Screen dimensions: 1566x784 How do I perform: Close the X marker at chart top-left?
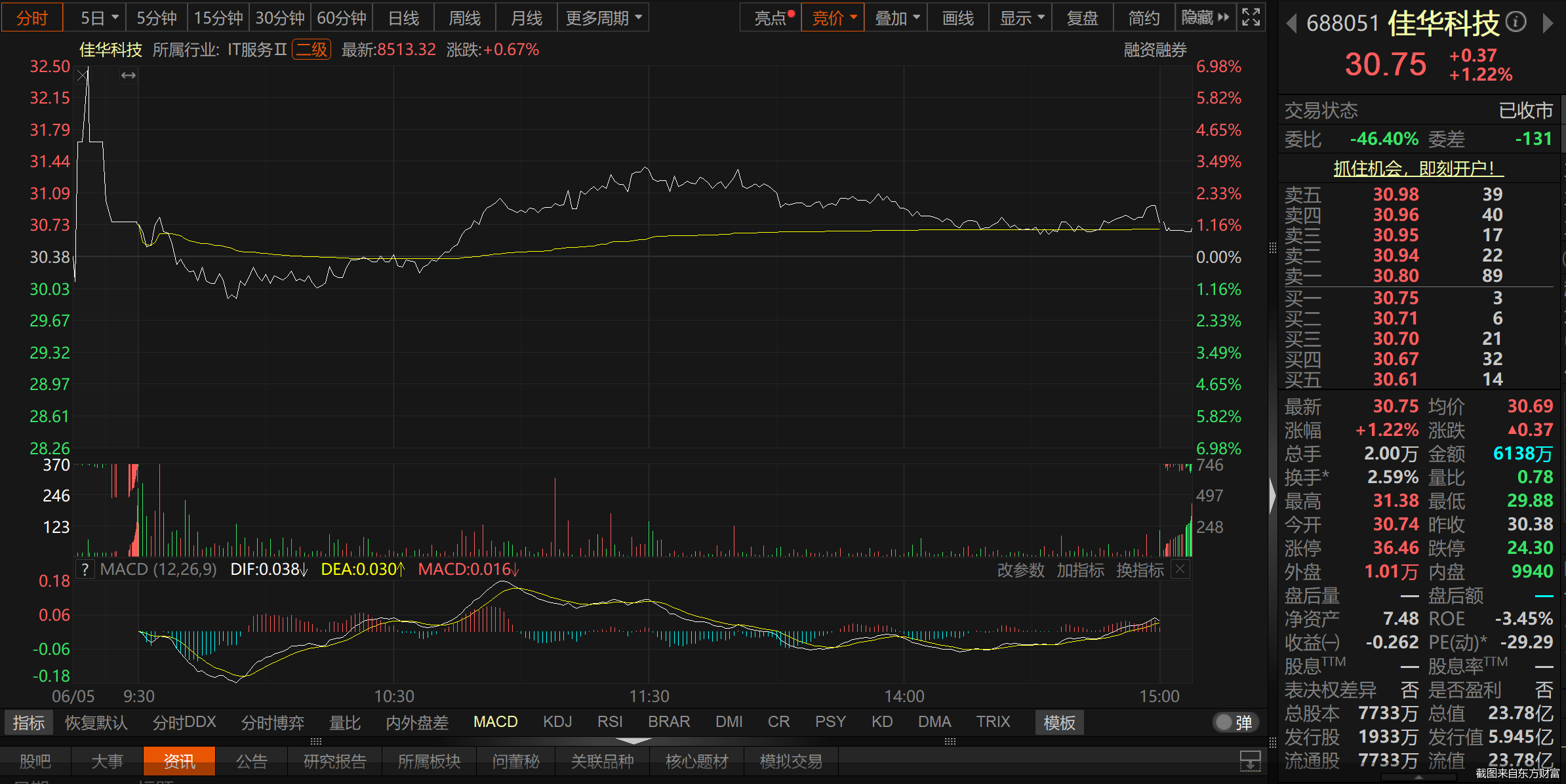point(83,76)
